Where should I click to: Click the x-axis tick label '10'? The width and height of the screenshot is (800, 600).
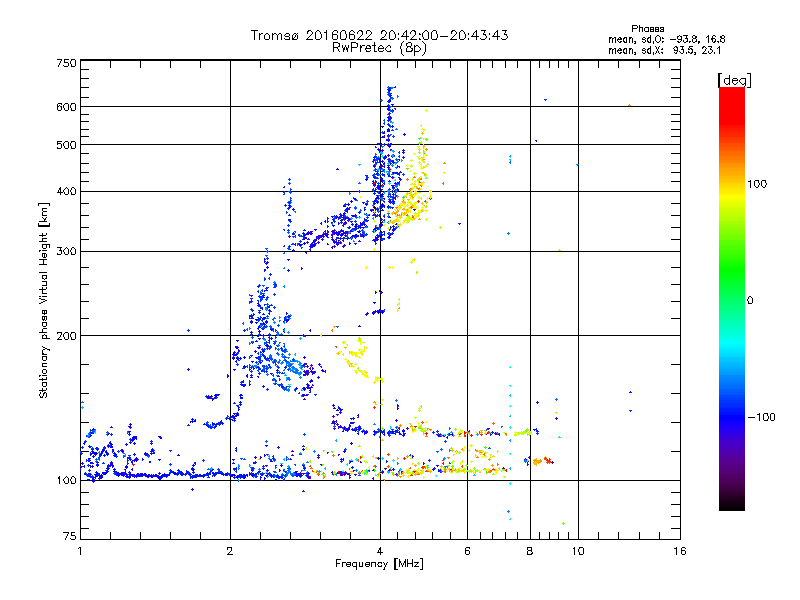578,551
